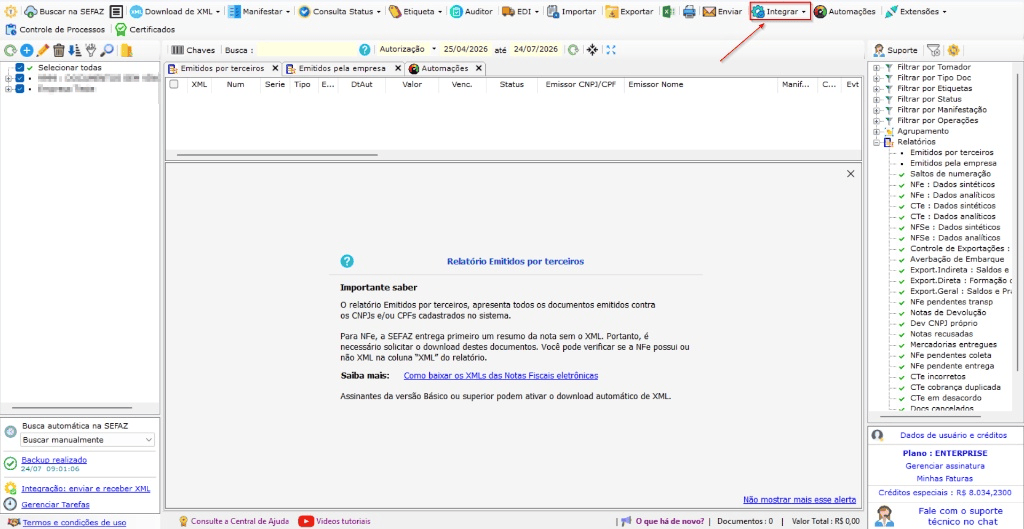1024x529 pixels.
Task: Click the Excel export icon
Action: tap(669, 12)
